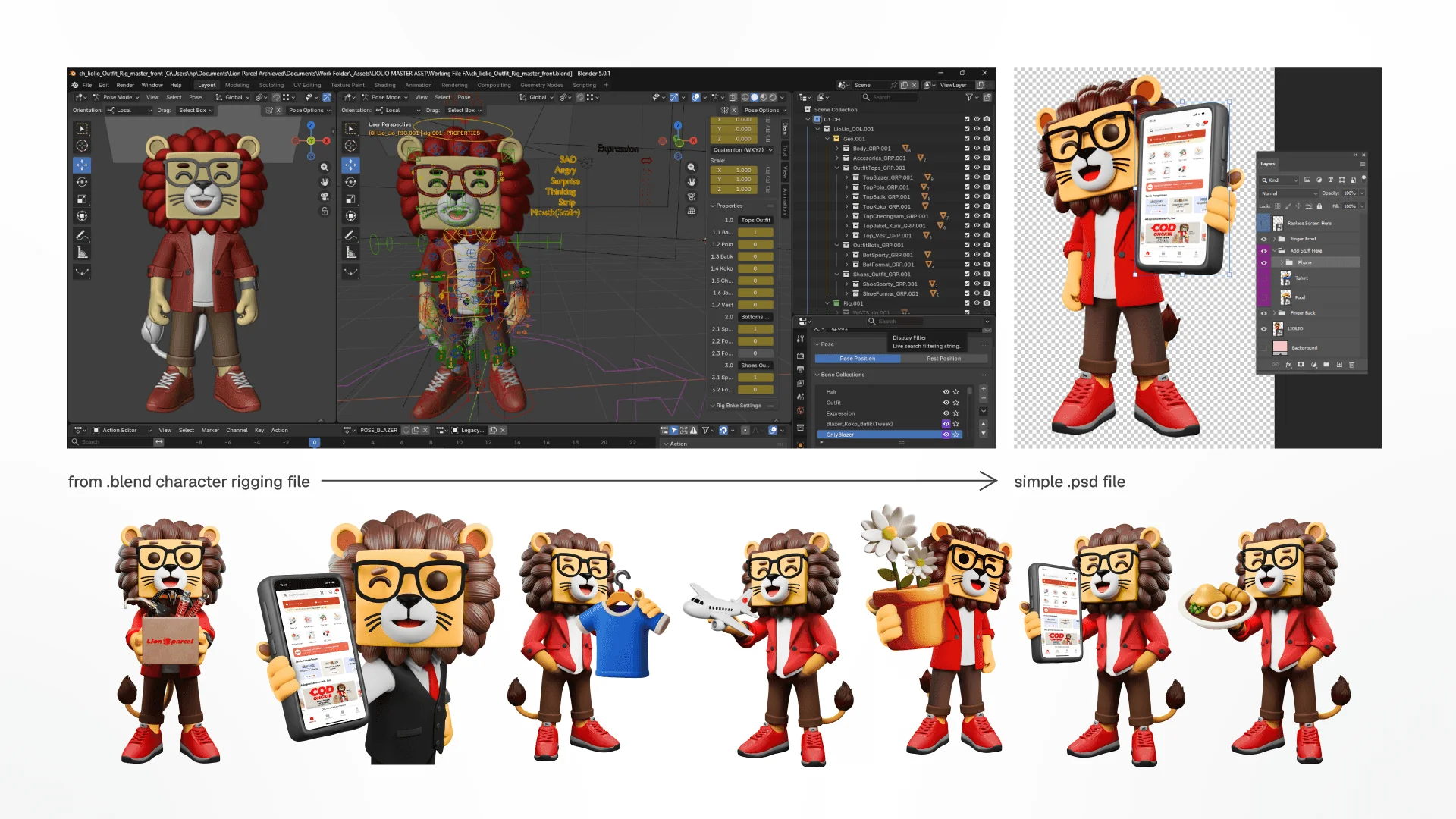Image resolution: width=1456 pixels, height=819 pixels.
Task: Select the Scale tool in left Blender viewport
Action: 82,199
